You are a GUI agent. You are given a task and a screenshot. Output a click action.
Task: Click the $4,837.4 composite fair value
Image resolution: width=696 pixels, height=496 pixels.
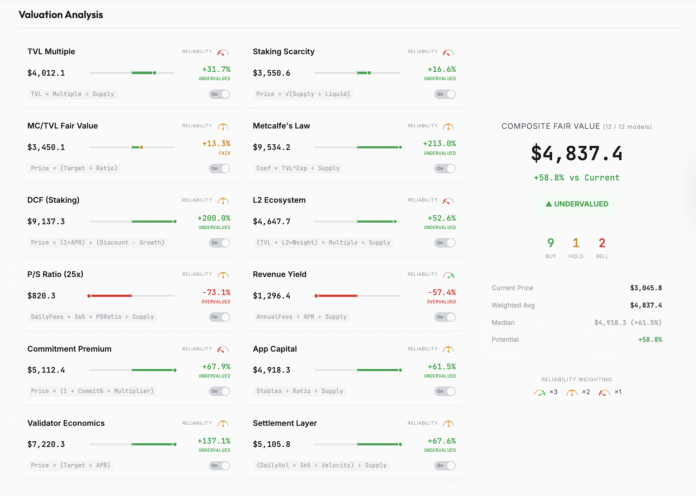click(x=577, y=154)
